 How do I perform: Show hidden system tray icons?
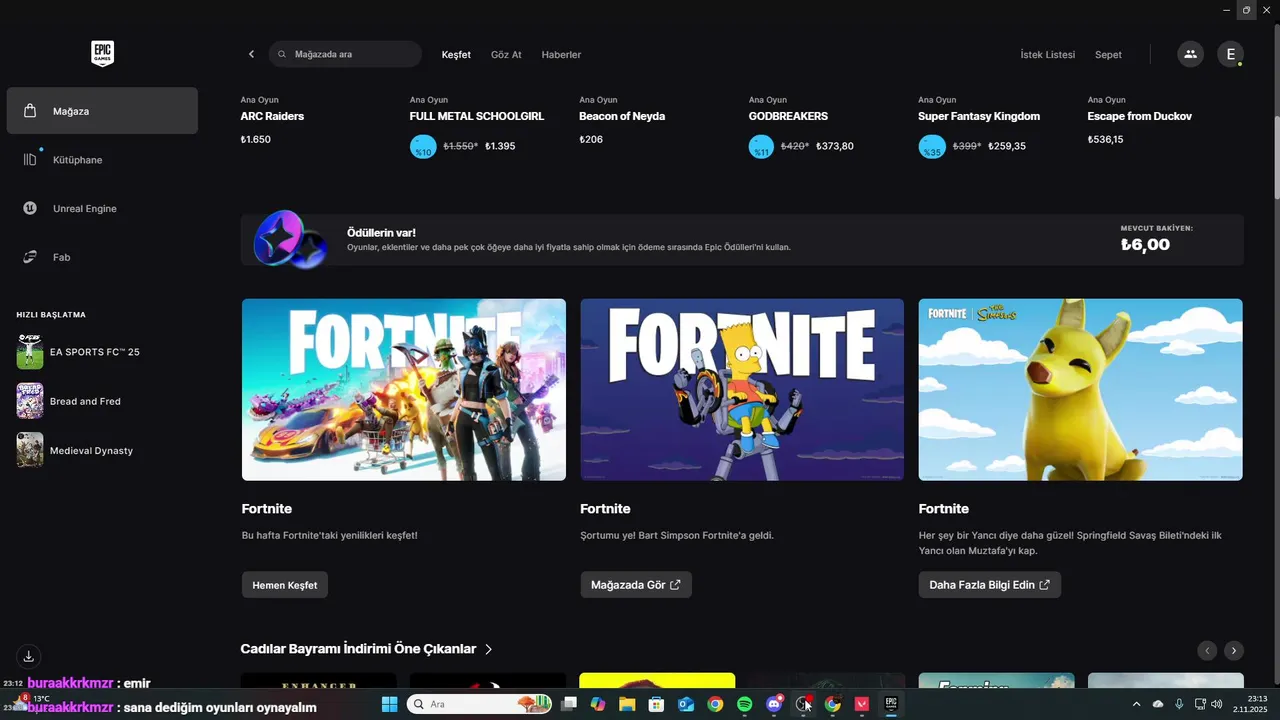pyautogui.click(x=1136, y=704)
